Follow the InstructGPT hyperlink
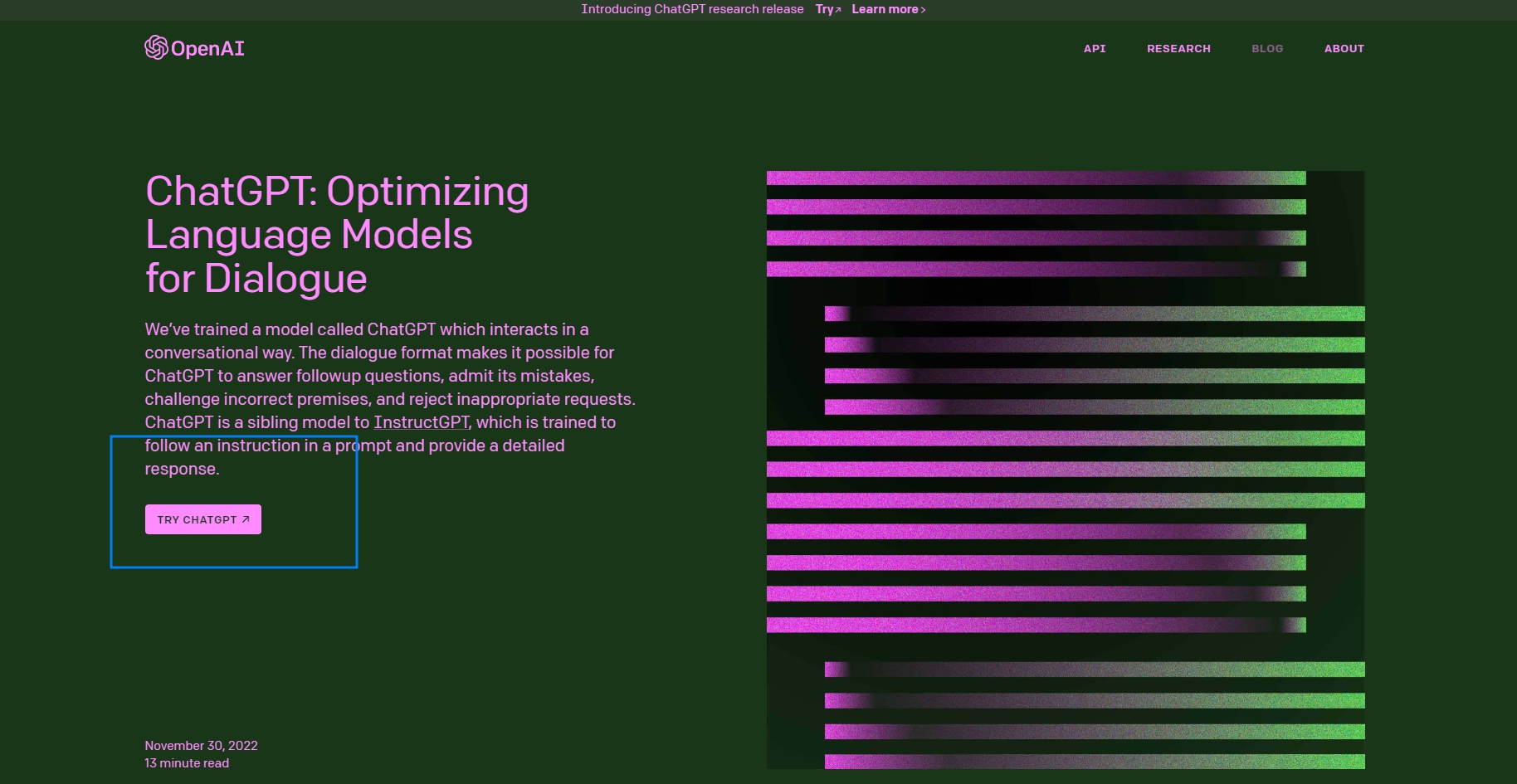 (x=422, y=422)
